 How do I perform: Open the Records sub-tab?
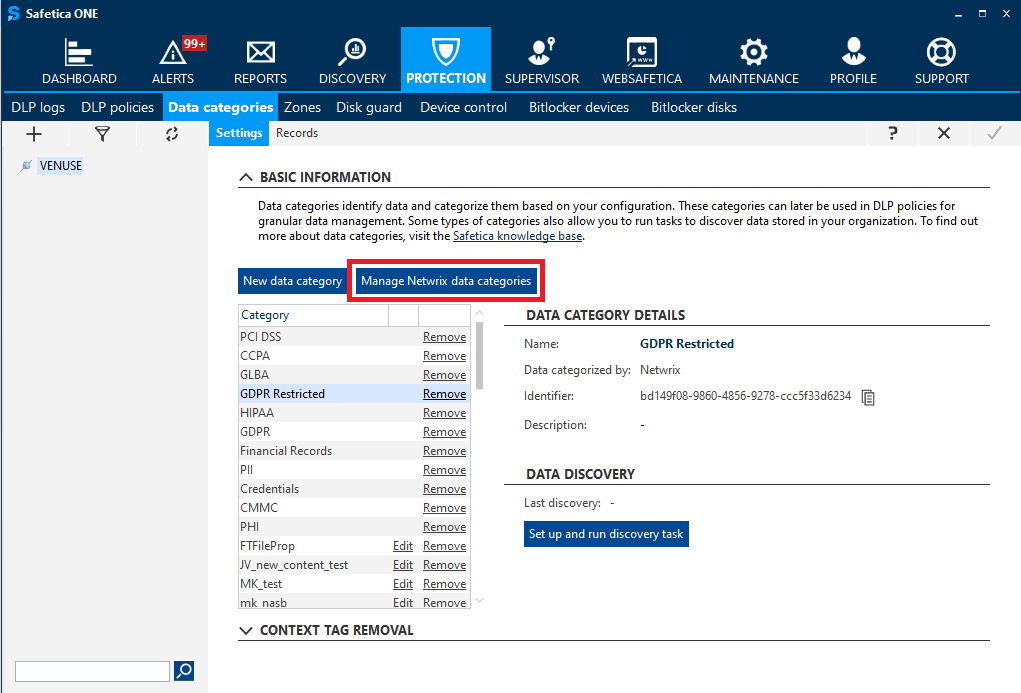(x=297, y=133)
